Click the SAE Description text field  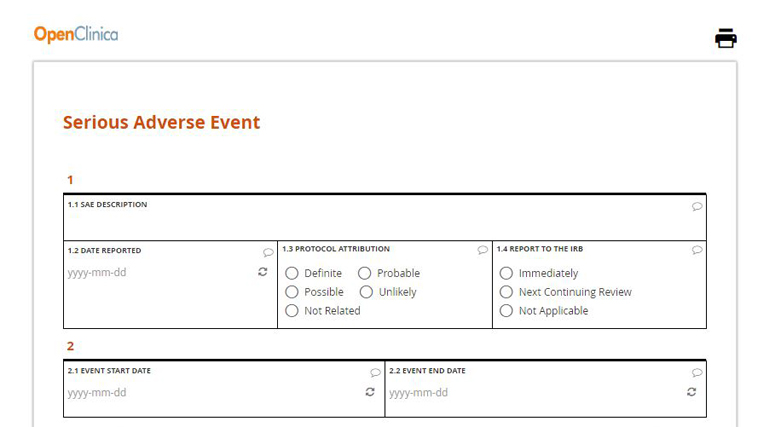[385, 224]
